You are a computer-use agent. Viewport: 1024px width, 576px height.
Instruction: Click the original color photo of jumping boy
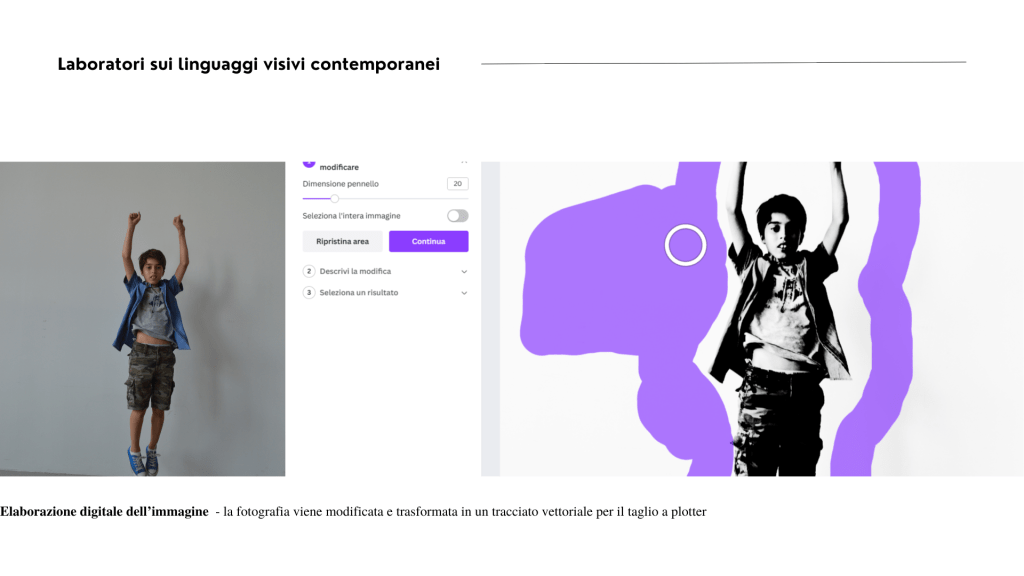pyautogui.click(x=142, y=319)
